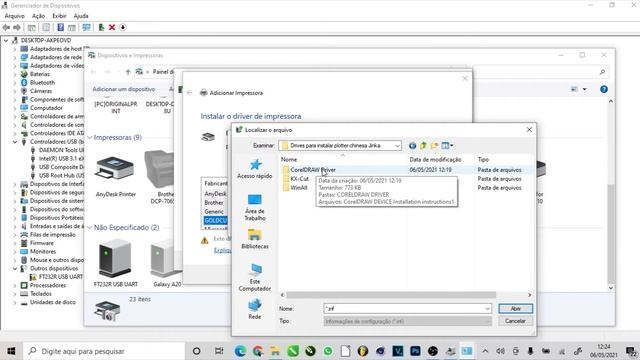The height and width of the screenshot is (360, 640).
Task: Click the red X uninstall device icon
Action: click(112, 27)
